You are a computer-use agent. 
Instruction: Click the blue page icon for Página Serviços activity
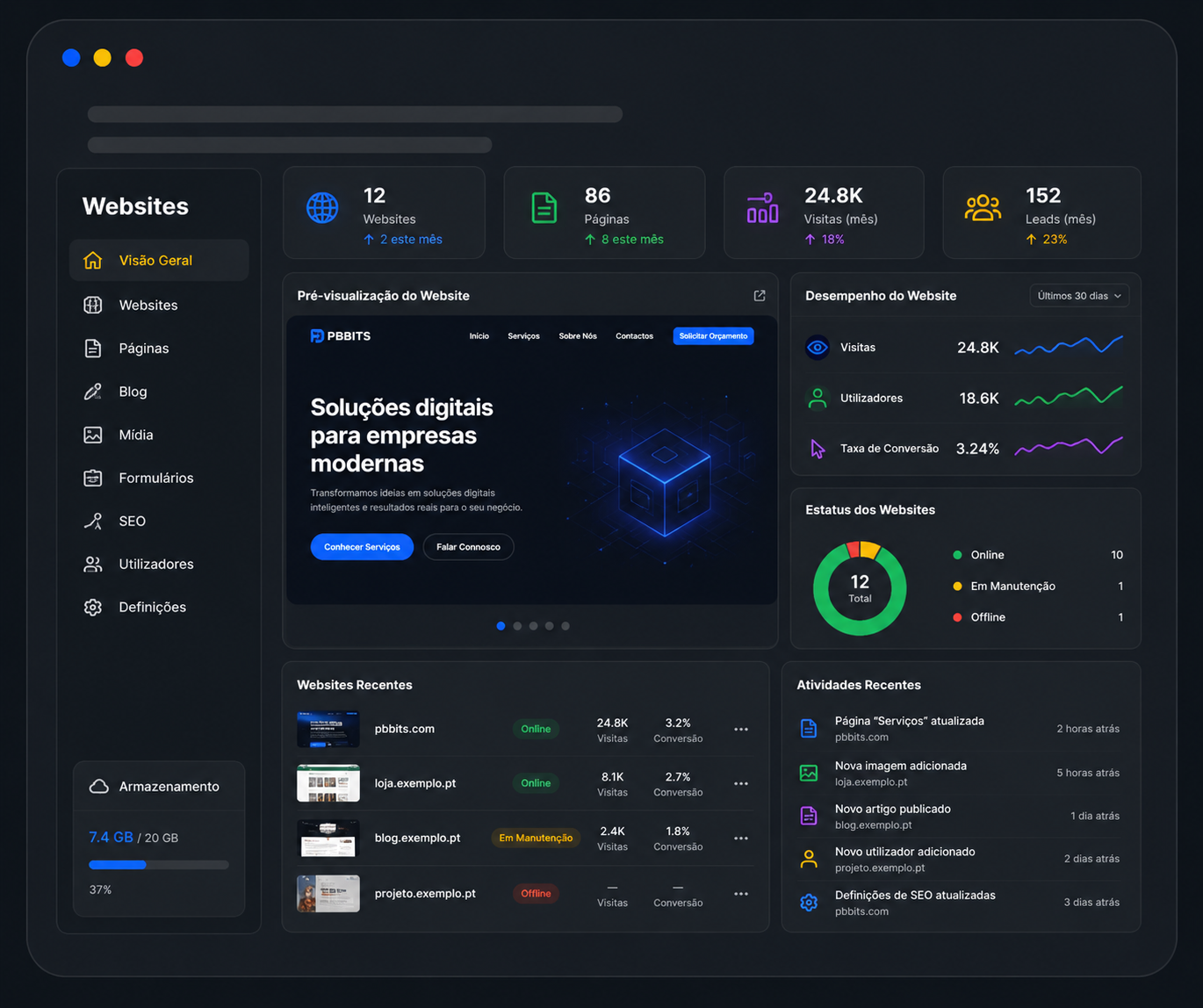click(x=809, y=729)
